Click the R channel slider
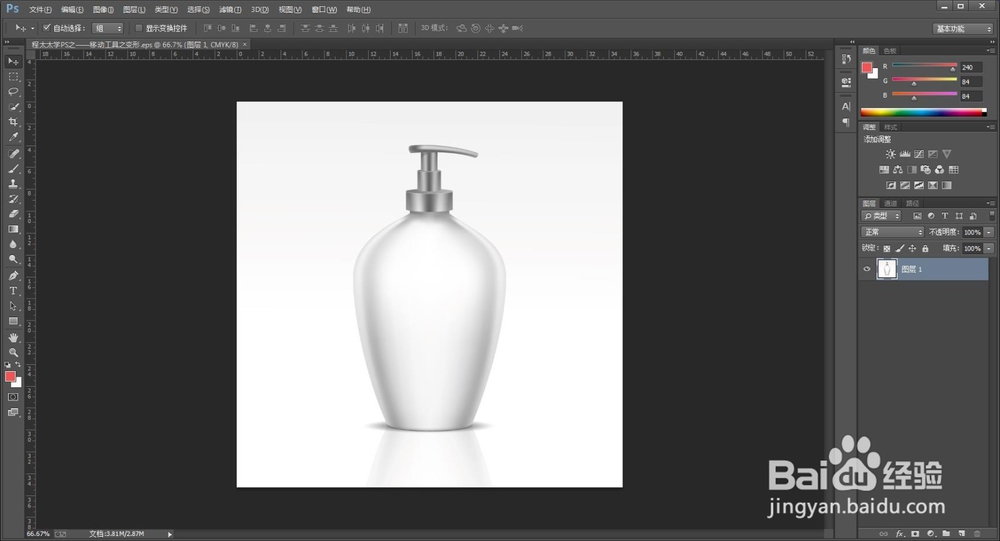Viewport: 1000px width, 541px height. (x=924, y=66)
